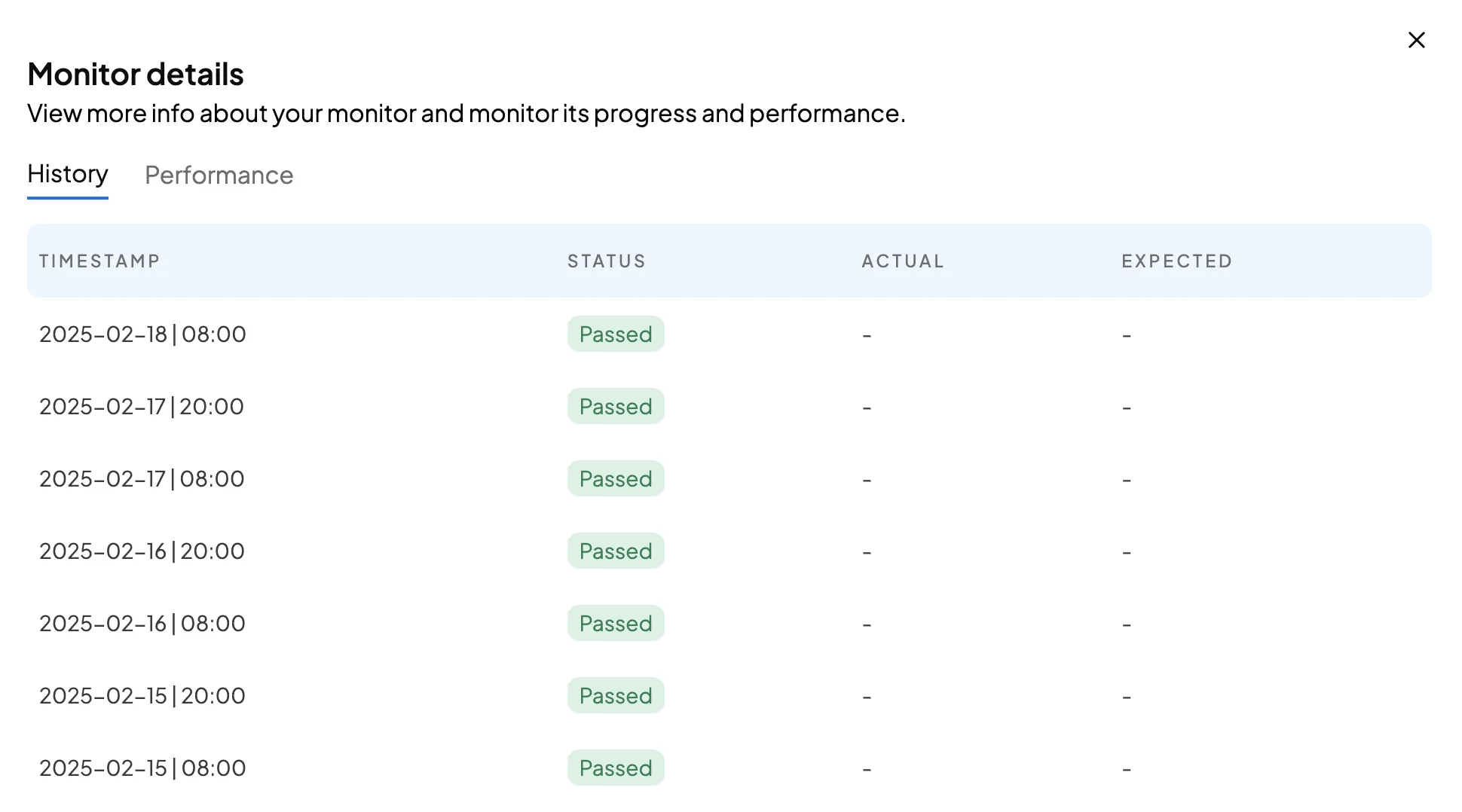Click Passed badge for 2025-02-18 08:00
This screenshot has width=1462, height=812.
pyautogui.click(x=616, y=334)
